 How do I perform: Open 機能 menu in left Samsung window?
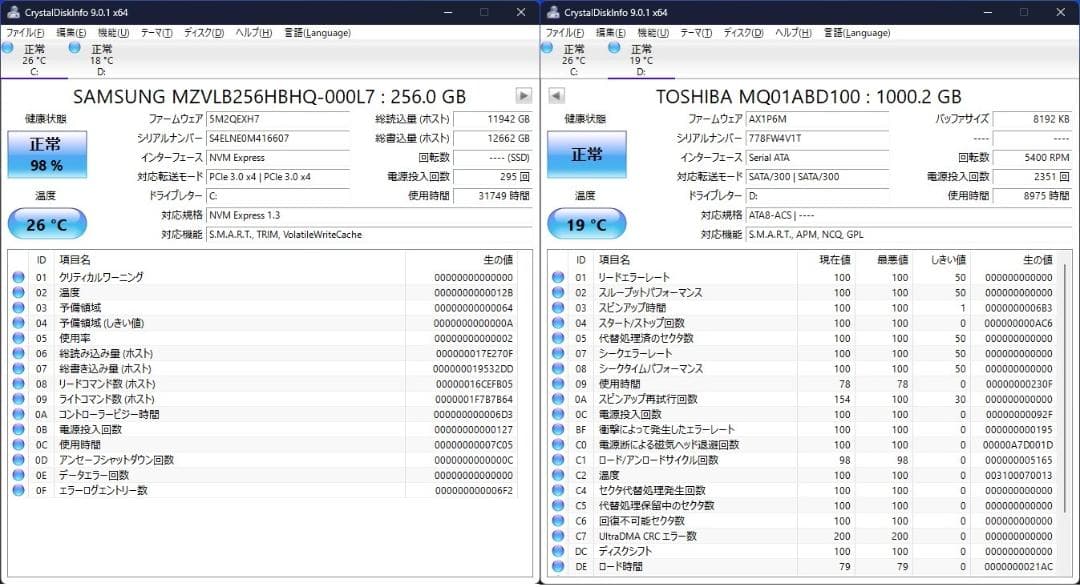[x=113, y=32]
